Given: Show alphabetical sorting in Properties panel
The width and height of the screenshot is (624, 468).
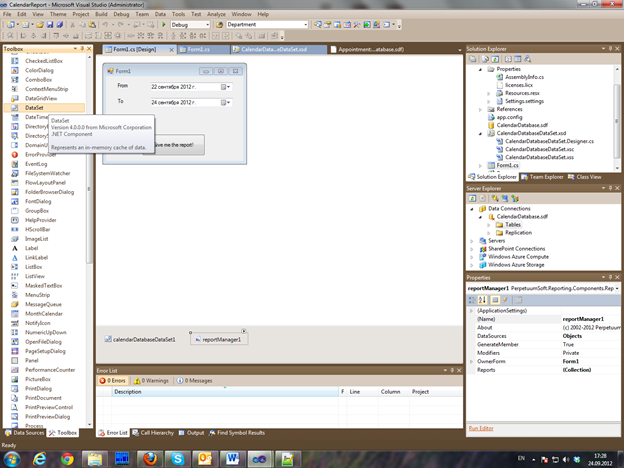Looking at the screenshot, I should click(482, 300).
